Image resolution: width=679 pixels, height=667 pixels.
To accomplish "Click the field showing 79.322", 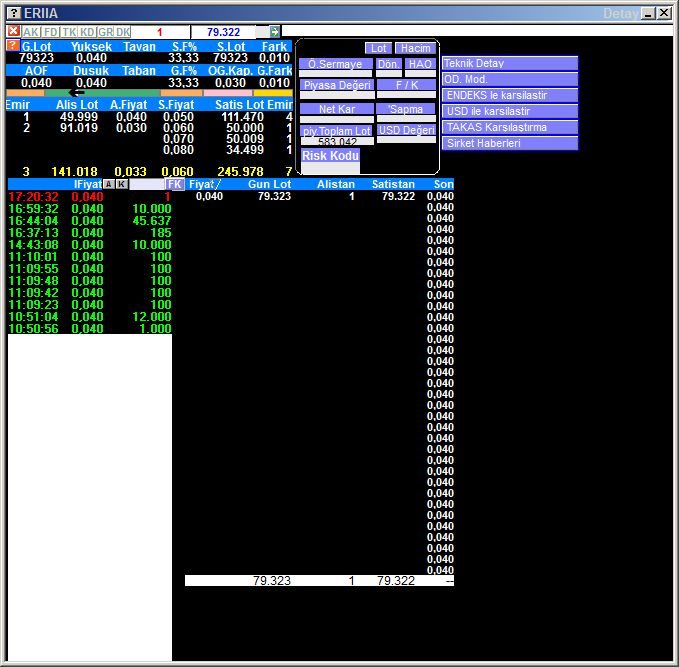I will click(x=223, y=32).
